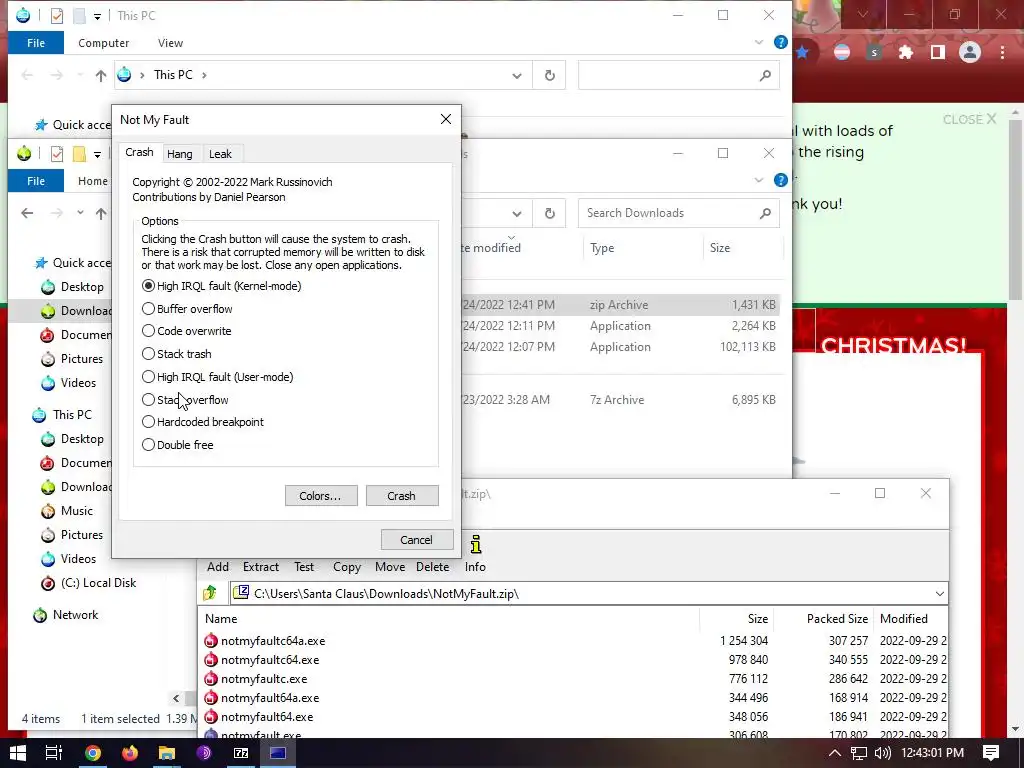Open File Explorer from the taskbar
The image size is (1024, 768).
pos(167,753)
